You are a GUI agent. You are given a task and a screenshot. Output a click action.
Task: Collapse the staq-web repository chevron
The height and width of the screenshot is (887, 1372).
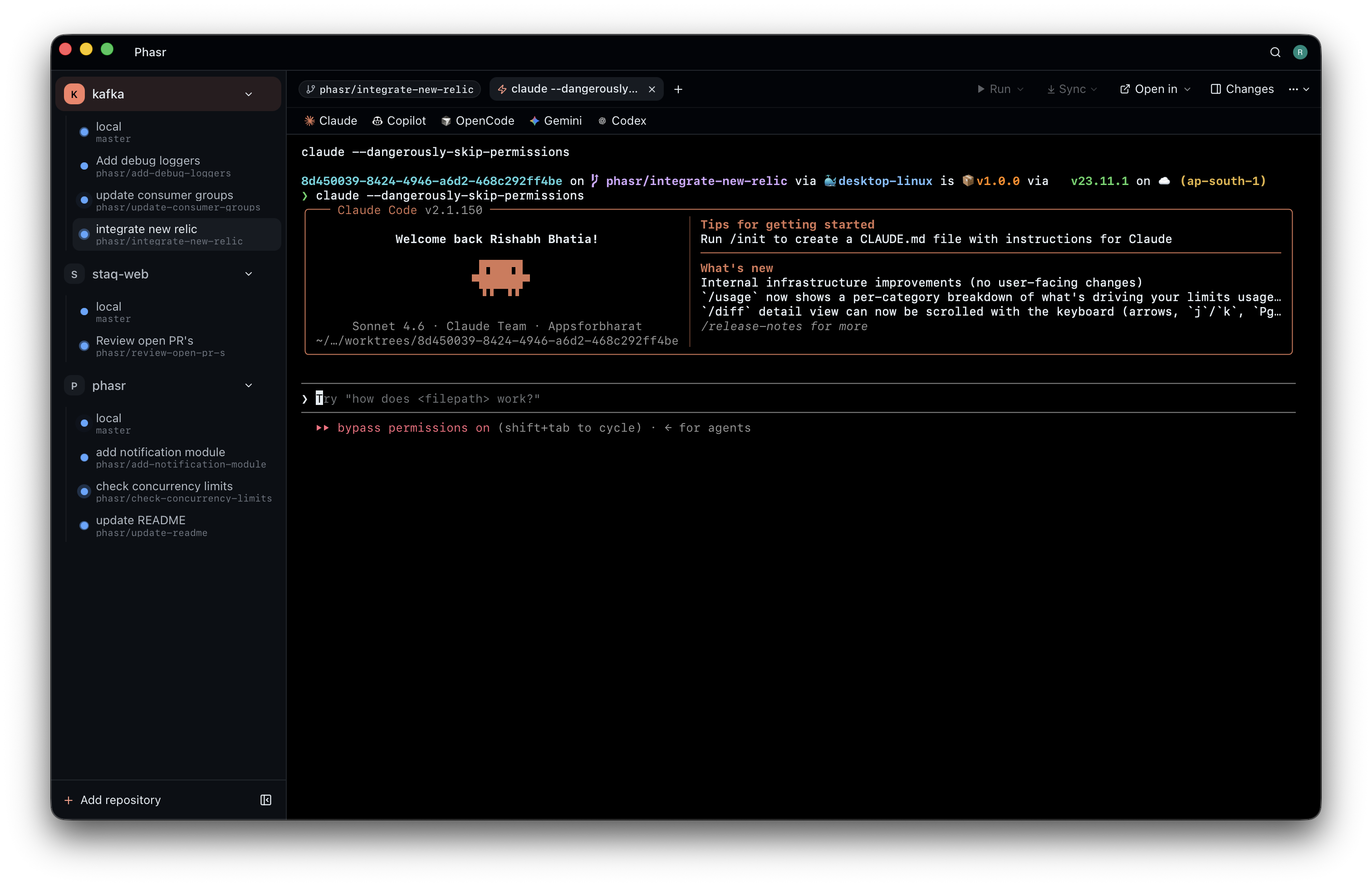(249, 274)
